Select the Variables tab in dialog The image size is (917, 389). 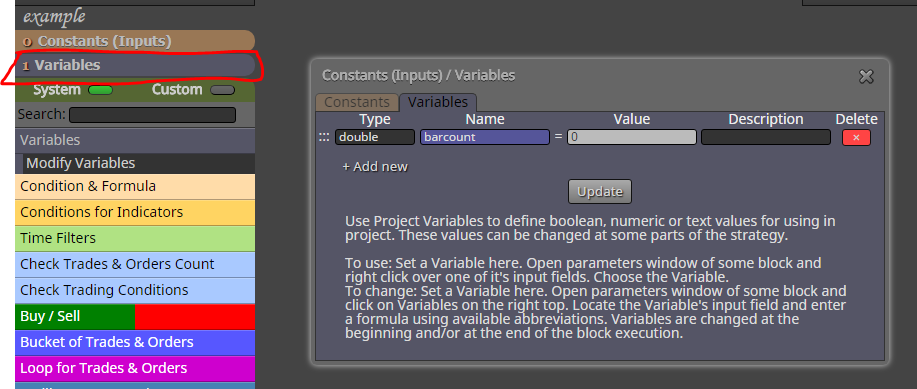pyautogui.click(x=438, y=102)
